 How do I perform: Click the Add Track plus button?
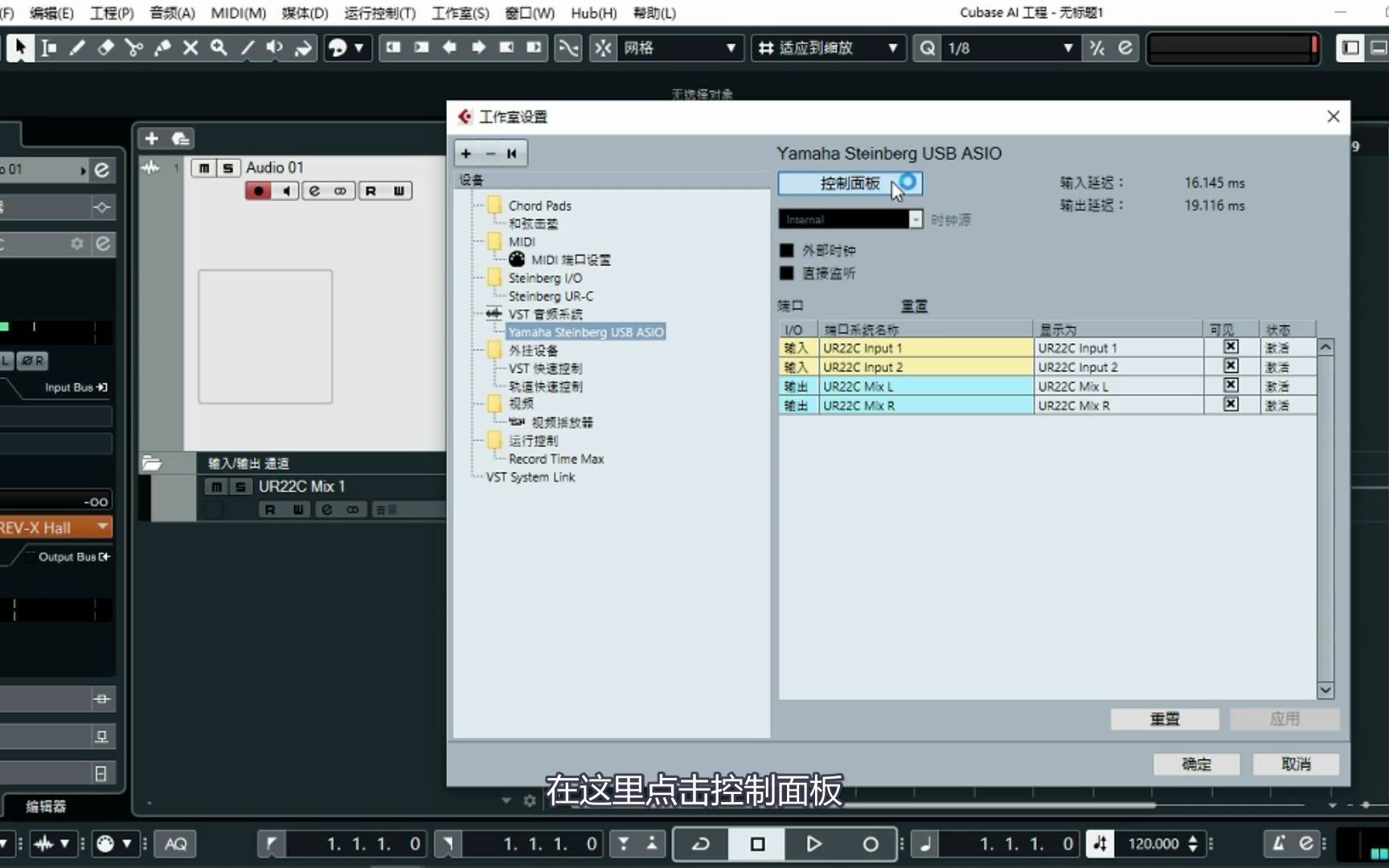pos(151,138)
